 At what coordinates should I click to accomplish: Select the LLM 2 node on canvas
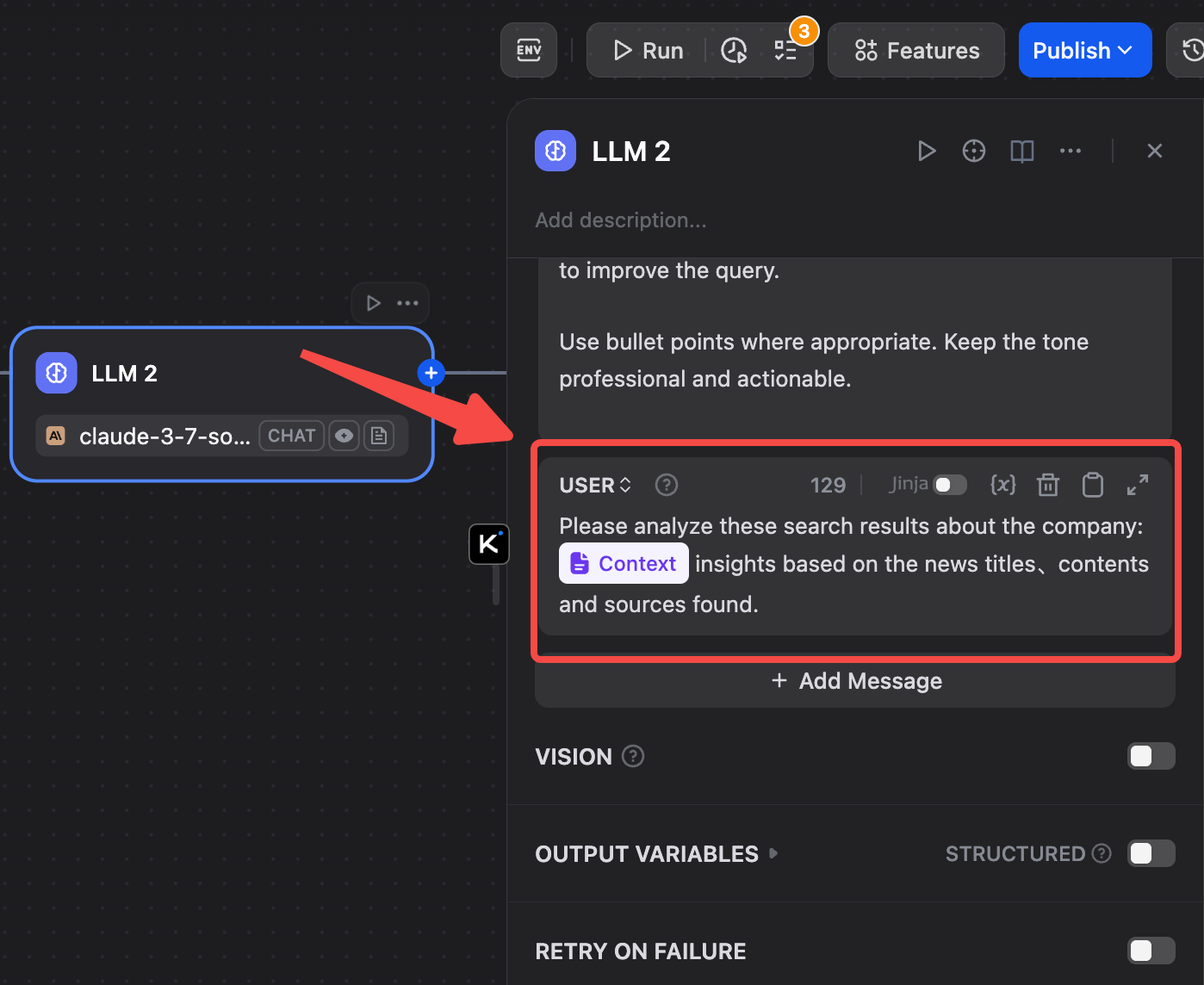pyautogui.click(x=222, y=404)
